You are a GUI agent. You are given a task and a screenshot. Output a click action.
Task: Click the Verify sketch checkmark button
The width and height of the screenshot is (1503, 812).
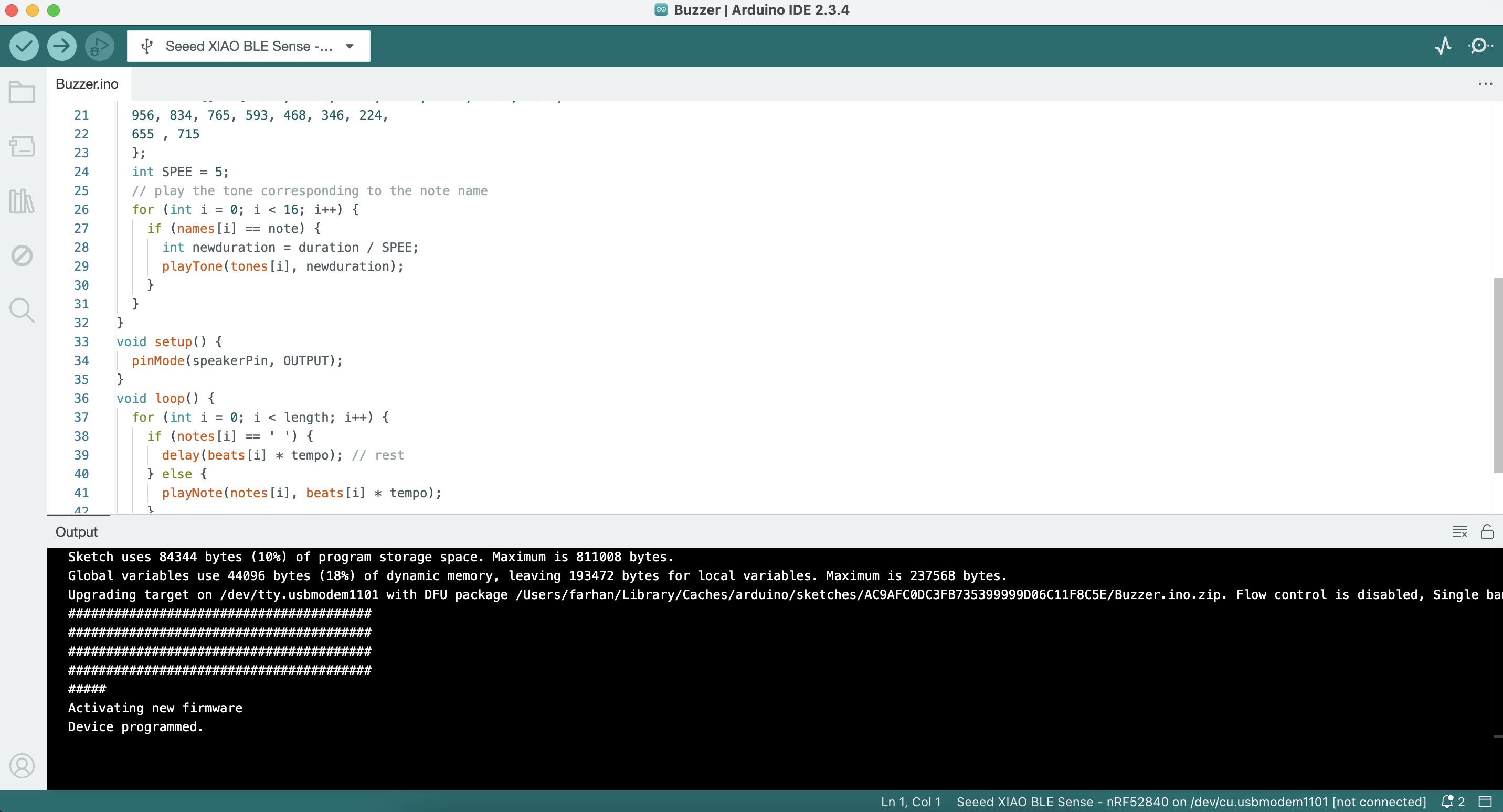(24, 46)
